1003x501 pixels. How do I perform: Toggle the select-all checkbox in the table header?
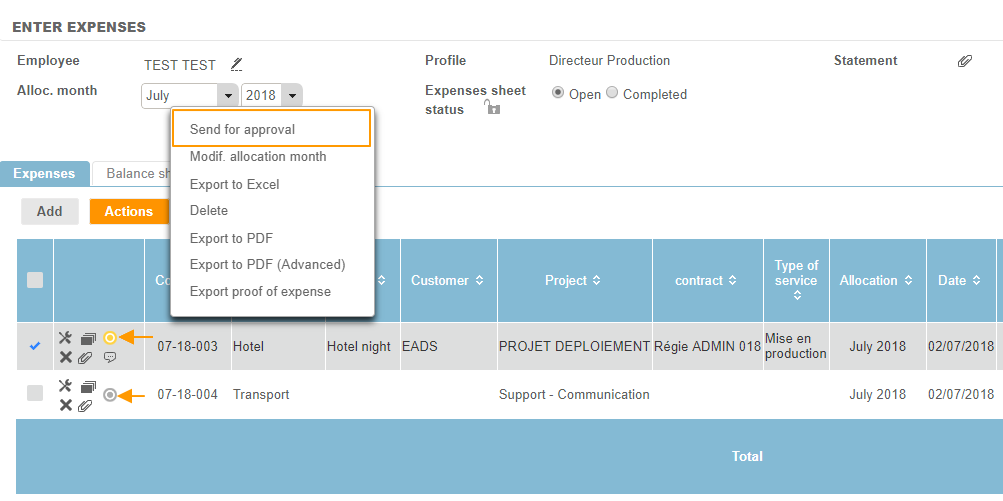(35, 281)
